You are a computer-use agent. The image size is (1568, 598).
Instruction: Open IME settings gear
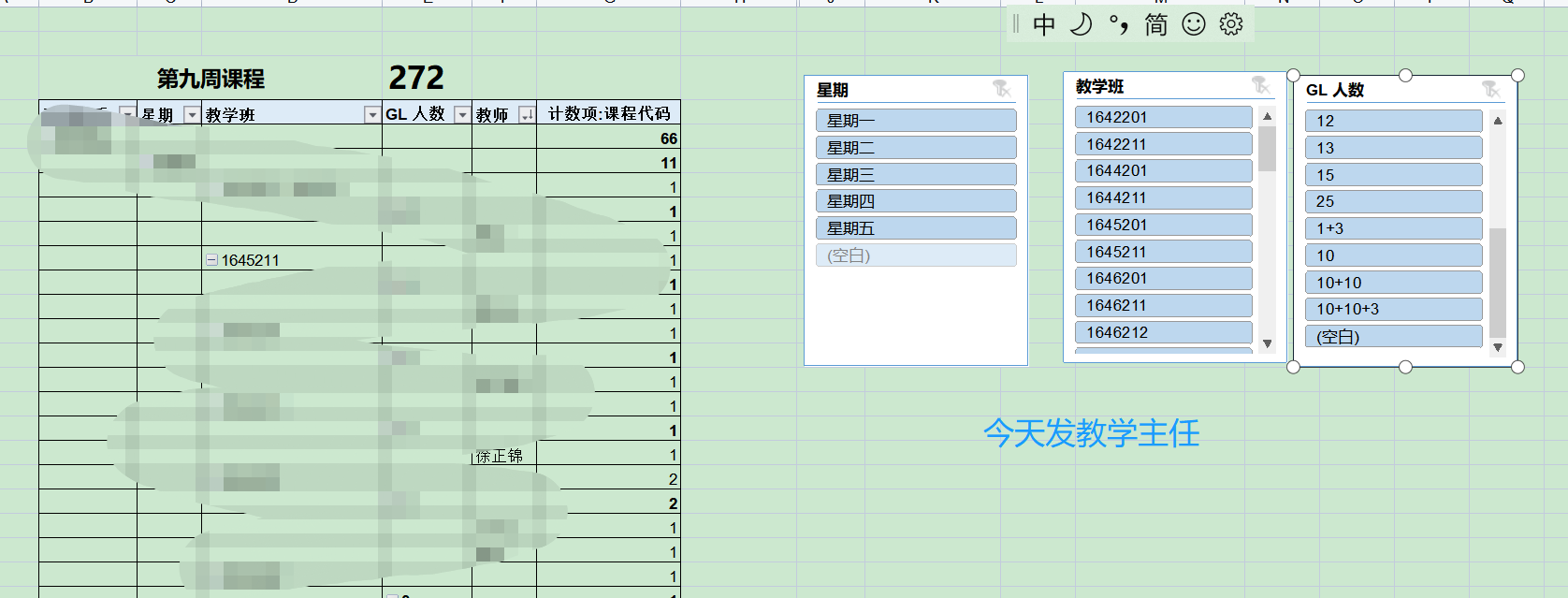coord(1231,24)
